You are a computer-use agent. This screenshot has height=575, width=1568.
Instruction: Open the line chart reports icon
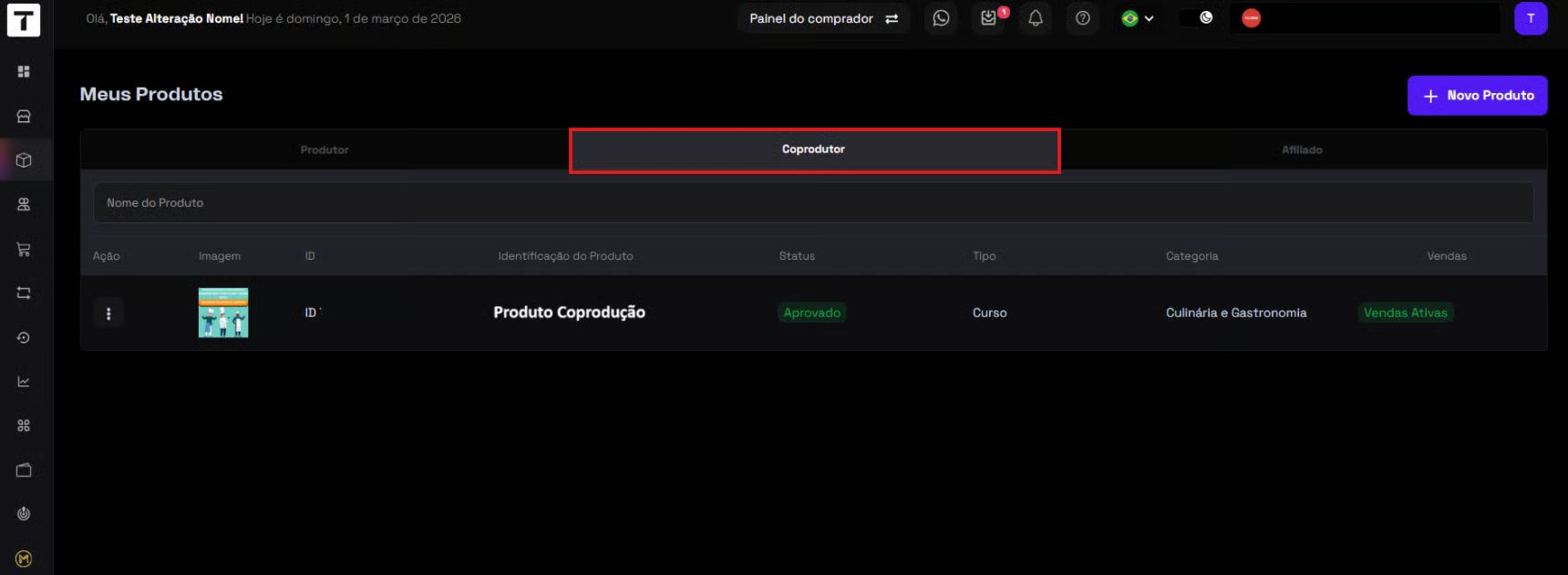(24, 382)
